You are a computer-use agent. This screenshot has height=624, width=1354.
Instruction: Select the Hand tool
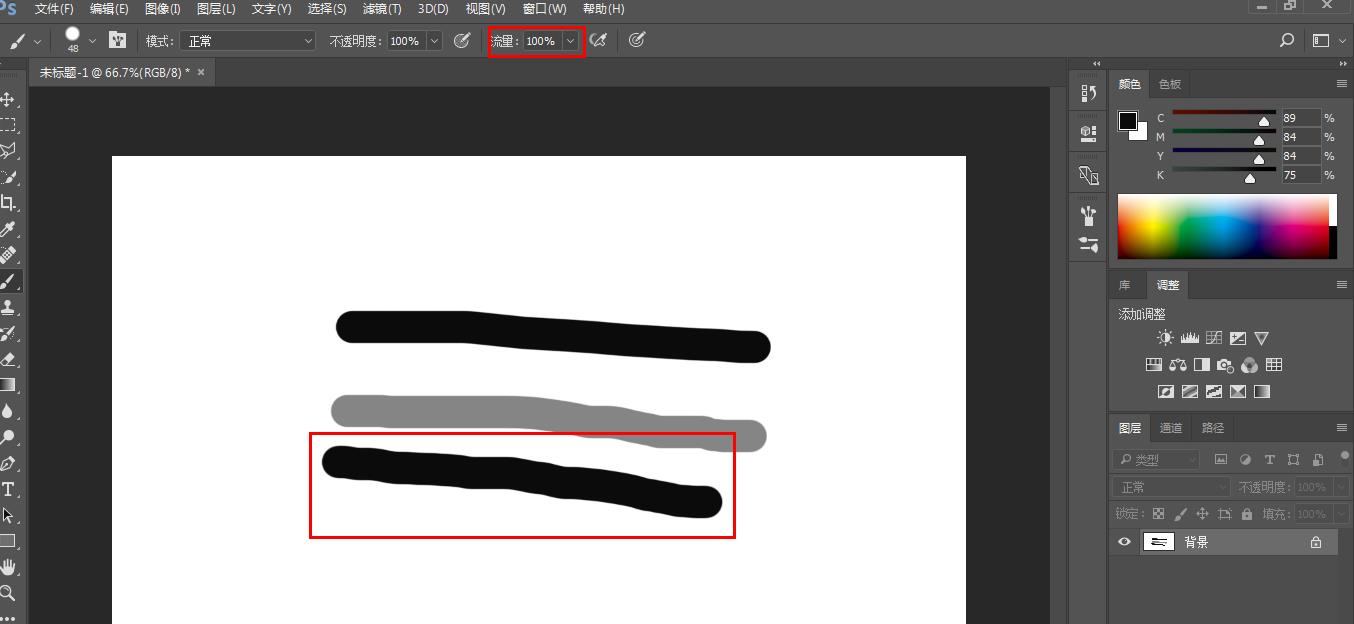coord(8,567)
